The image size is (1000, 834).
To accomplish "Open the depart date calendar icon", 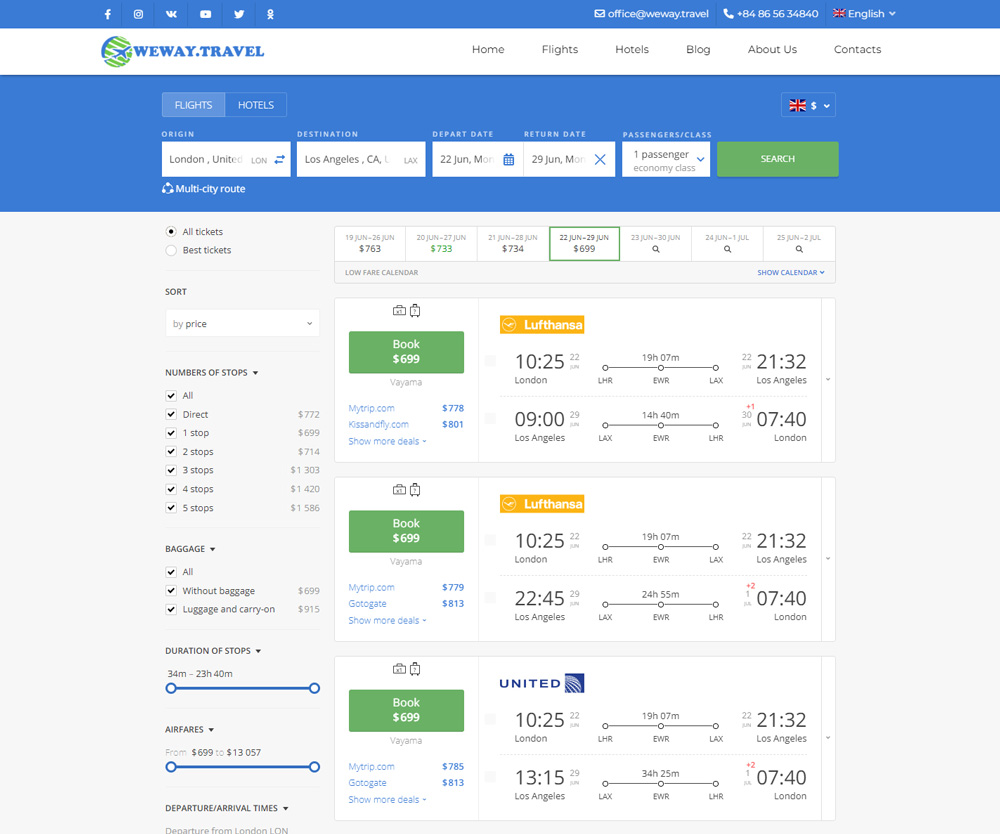I will [x=508, y=159].
